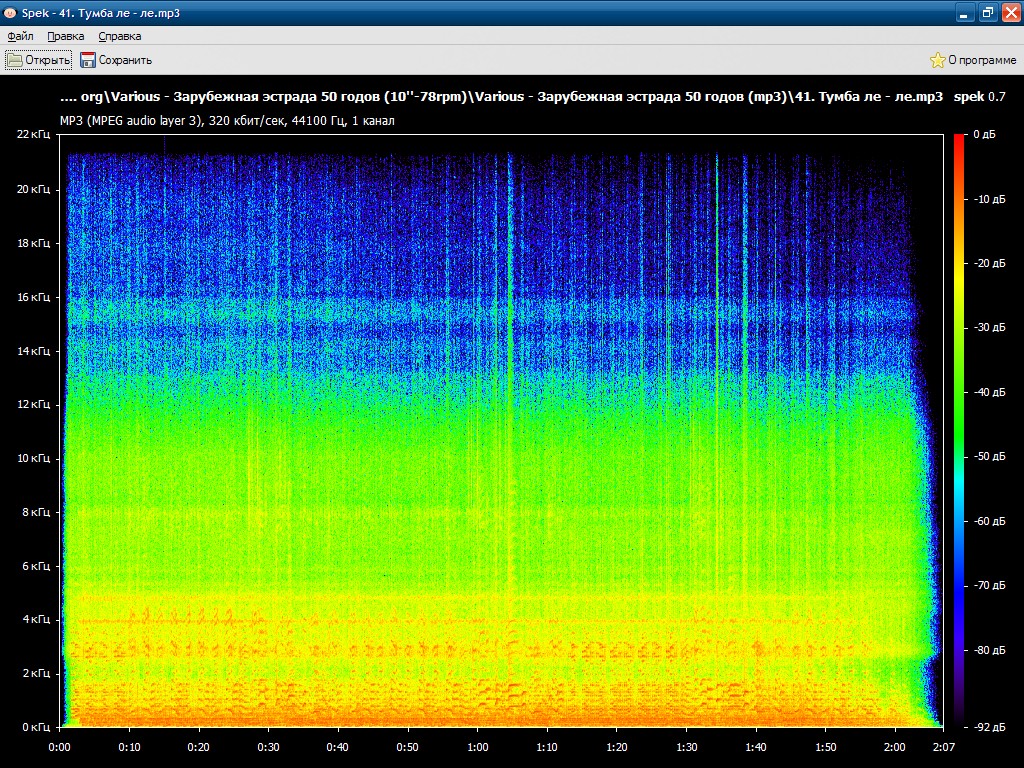Open the Справка menu
Screen dimensions: 1024x768
pos(120,36)
